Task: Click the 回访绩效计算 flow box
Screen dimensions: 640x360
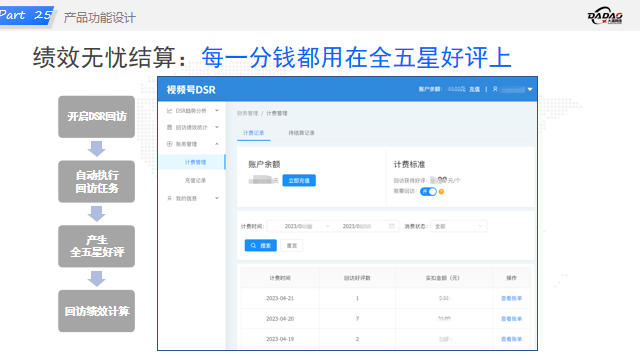Action: pos(96,311)
